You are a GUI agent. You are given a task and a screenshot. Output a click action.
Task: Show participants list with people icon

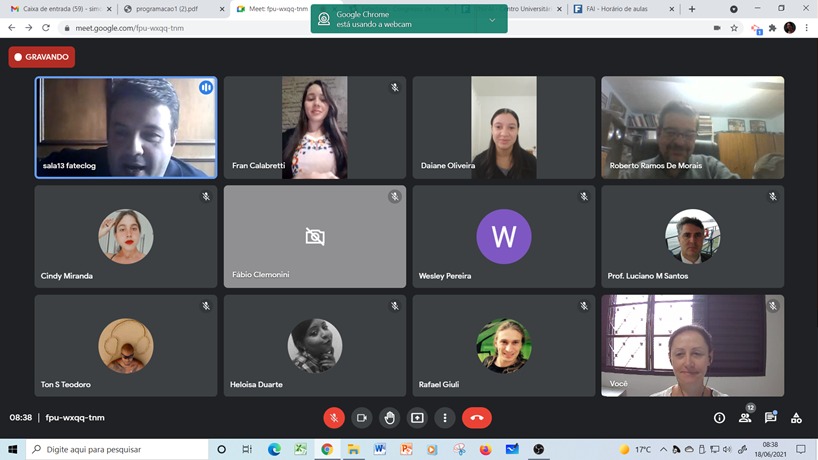[x=745, y=418]
